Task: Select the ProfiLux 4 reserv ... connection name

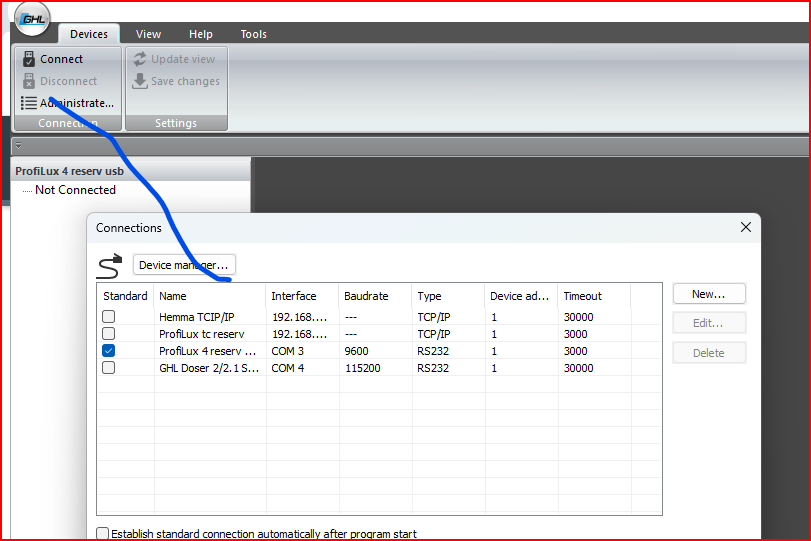Action: tap(207, 351)
